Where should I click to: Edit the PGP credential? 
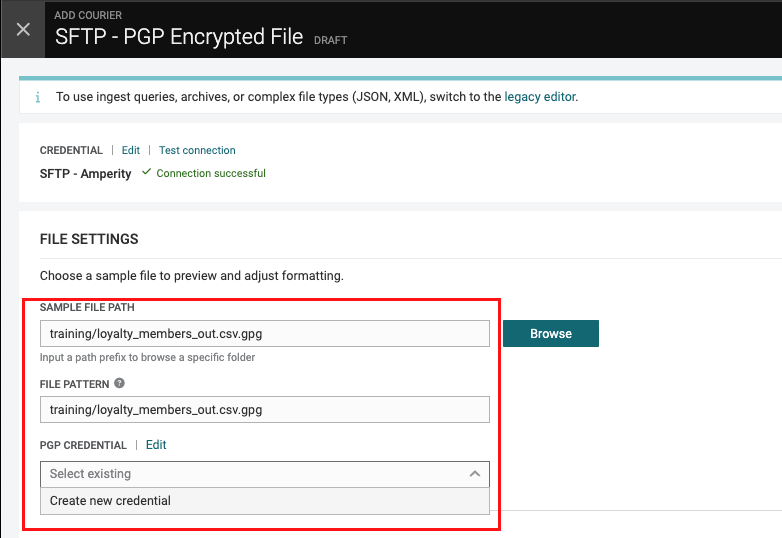pos(156,445)
